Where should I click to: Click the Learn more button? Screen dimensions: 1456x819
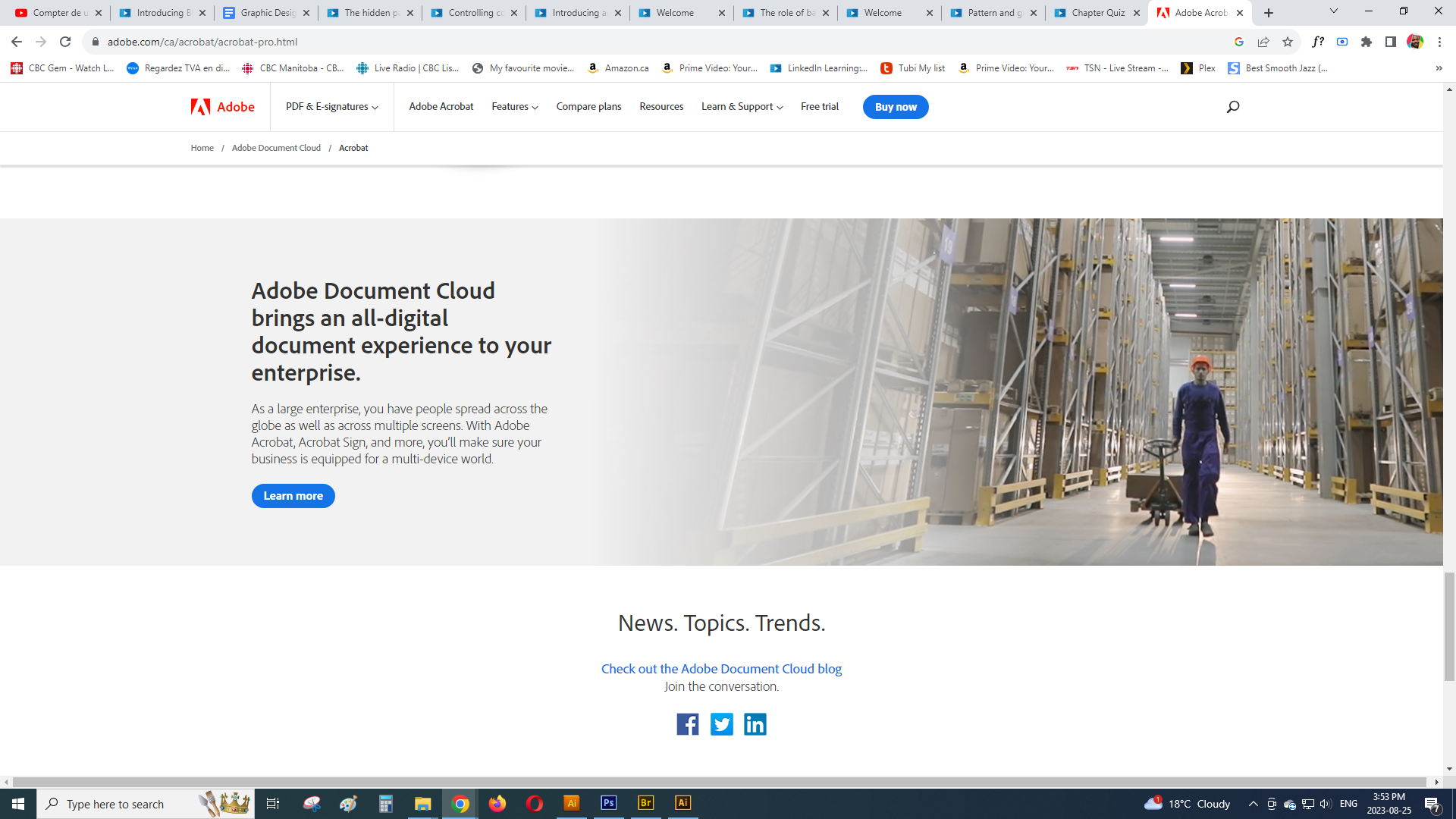pyautogui.click(x=293, y=496)
